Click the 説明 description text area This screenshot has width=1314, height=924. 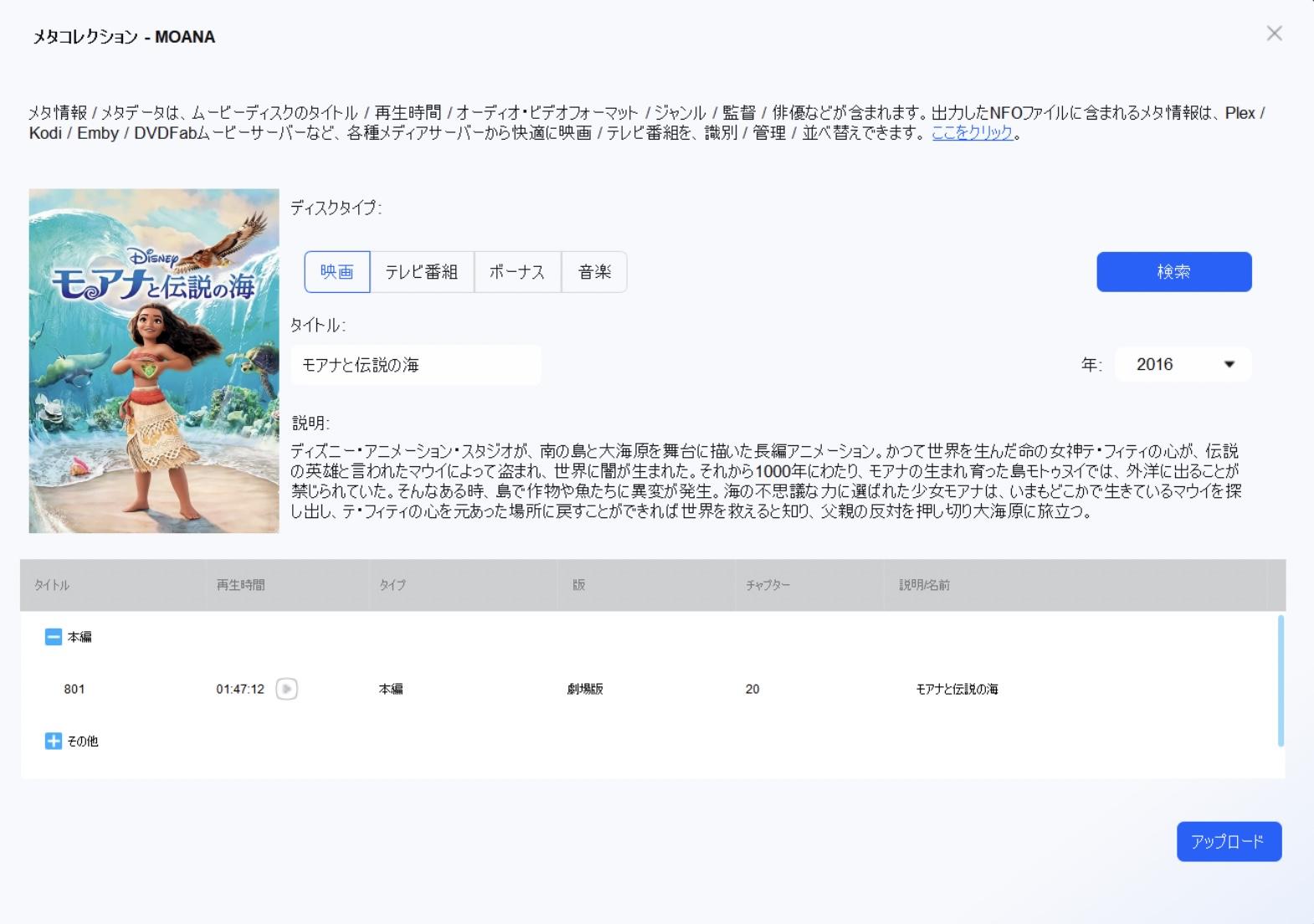click(766, 481)
